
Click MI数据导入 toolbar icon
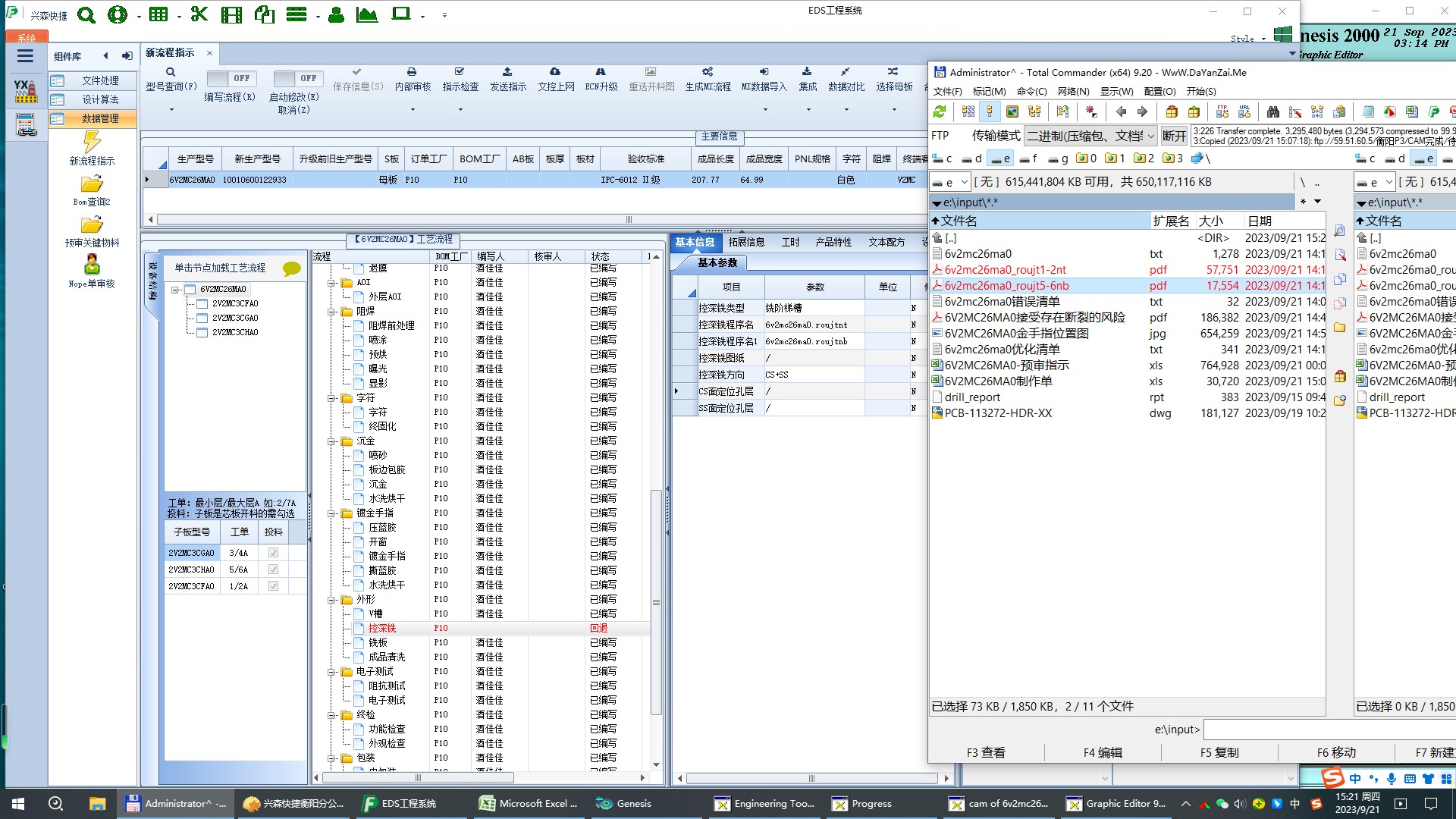click(x=764, y=79)
